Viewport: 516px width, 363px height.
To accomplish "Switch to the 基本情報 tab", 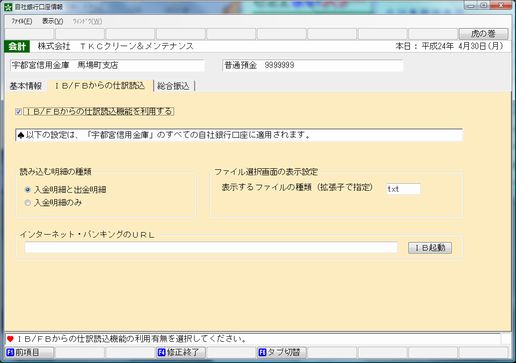I will click(26, 86).
